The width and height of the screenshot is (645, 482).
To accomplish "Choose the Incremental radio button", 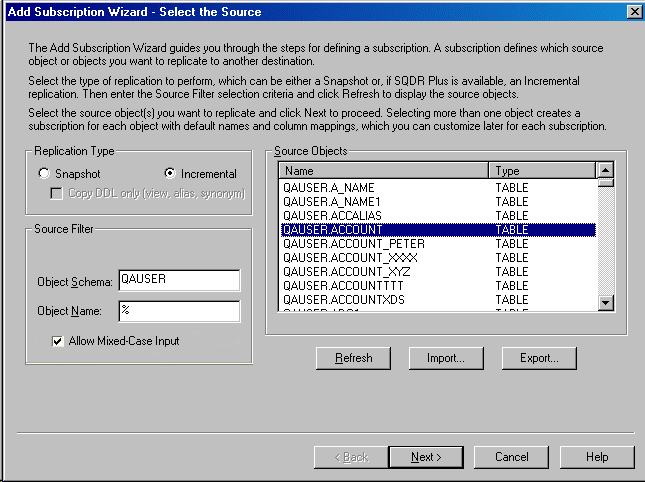I will [170, 174].
